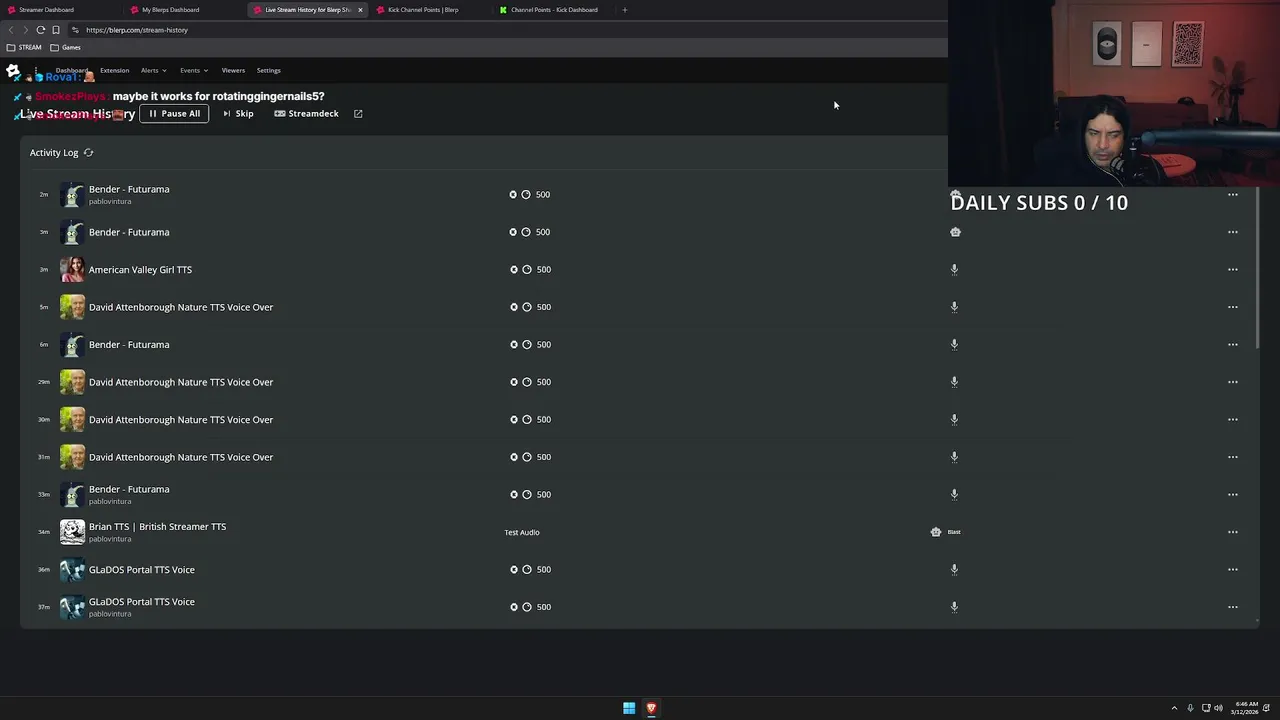The image size is (1280, 720).
Task: Click the mic icon on 37m GLaDOS row
Action: 954,607
